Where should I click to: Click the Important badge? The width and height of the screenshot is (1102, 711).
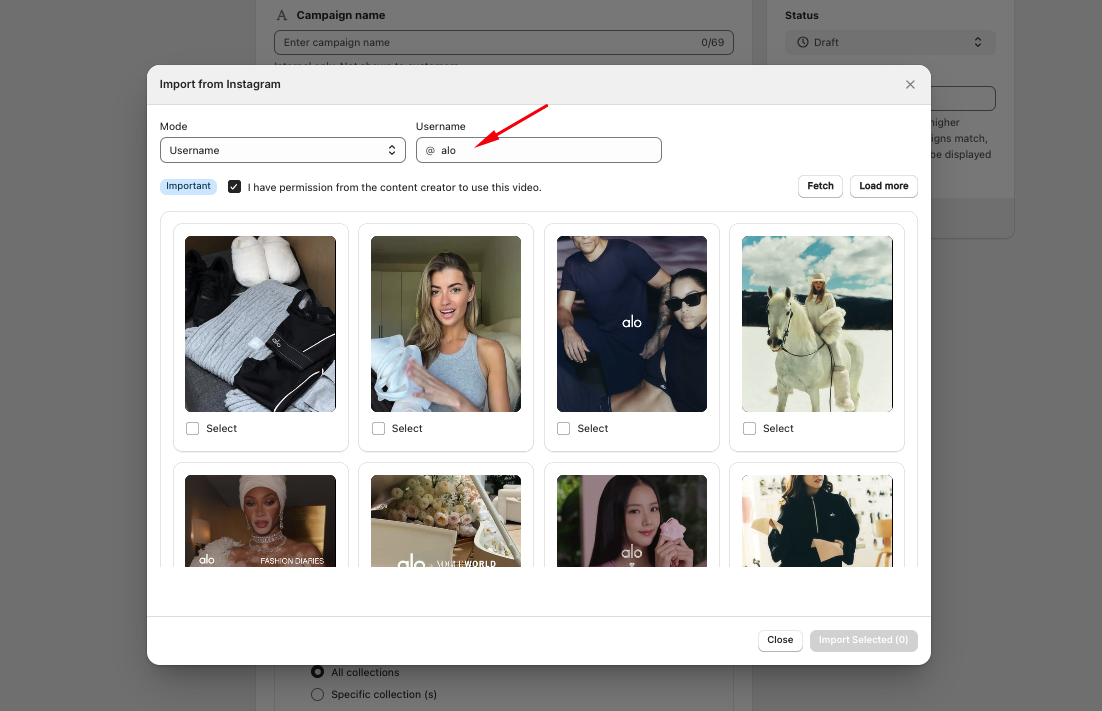[188, 186]
